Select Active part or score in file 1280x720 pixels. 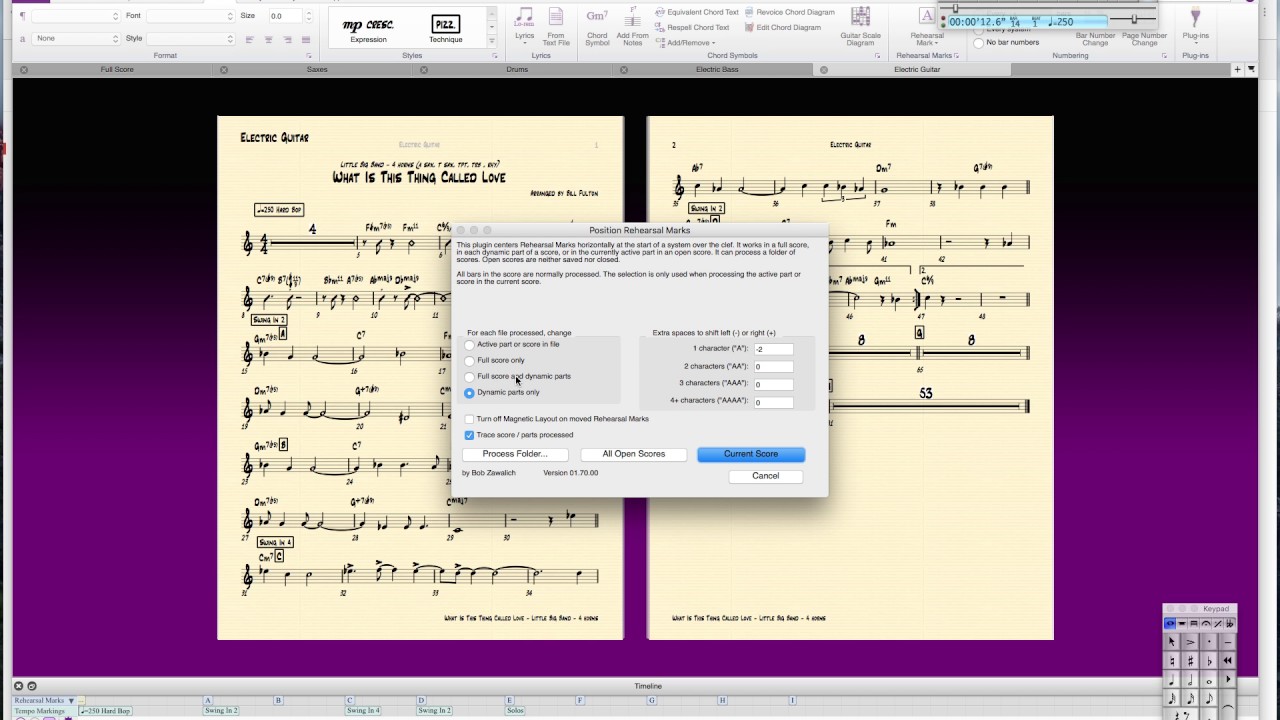coord(469,345)
